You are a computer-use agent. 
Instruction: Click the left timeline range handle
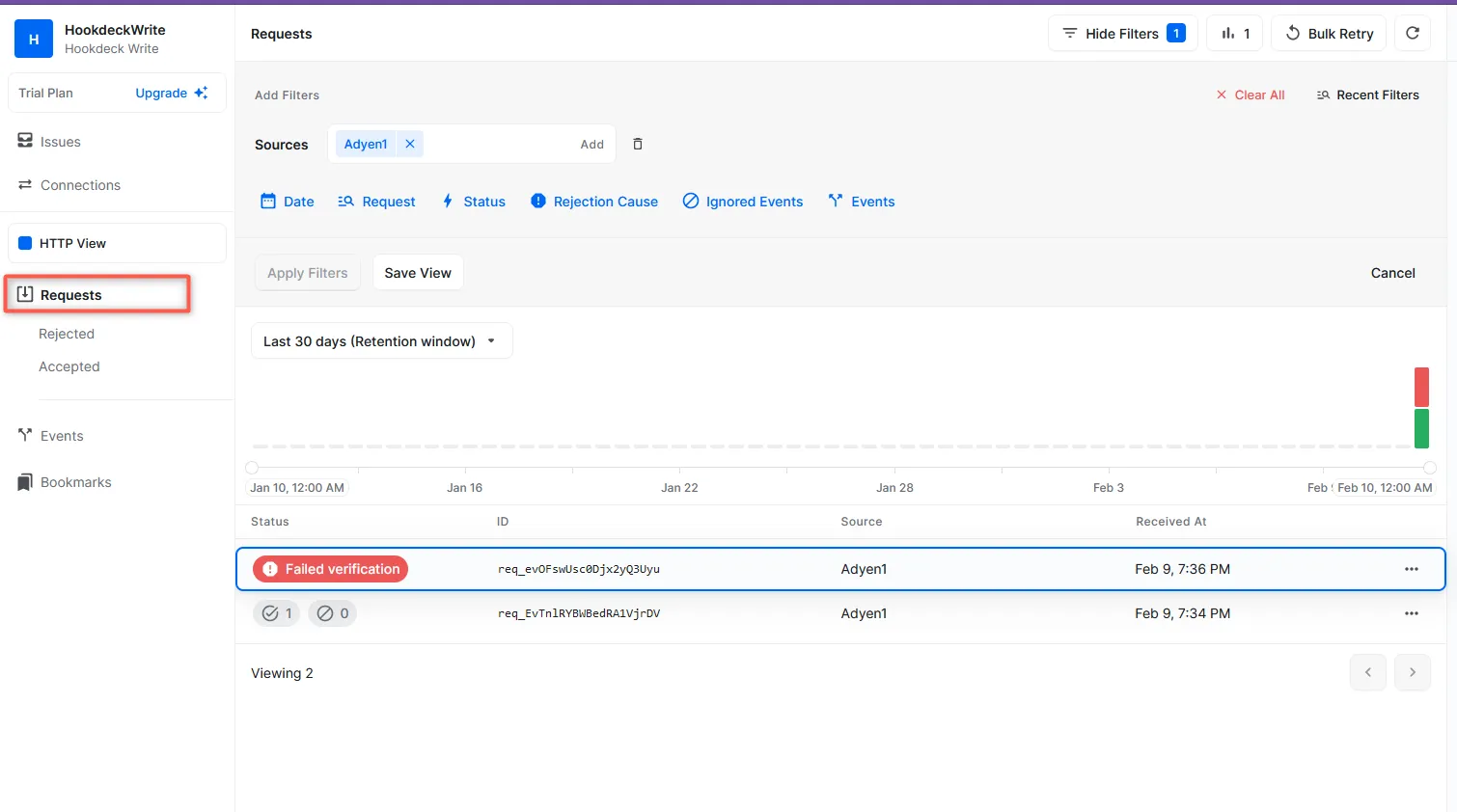coord(252,468)
